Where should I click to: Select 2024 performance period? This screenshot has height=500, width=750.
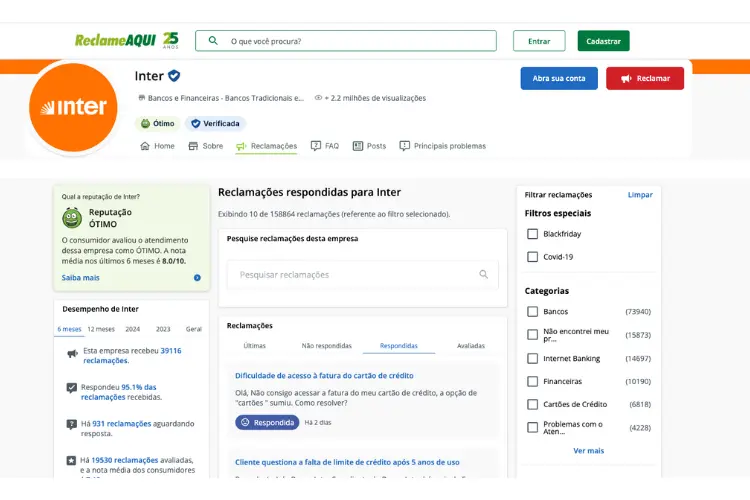pyautogui.click(x=132, y=329)
